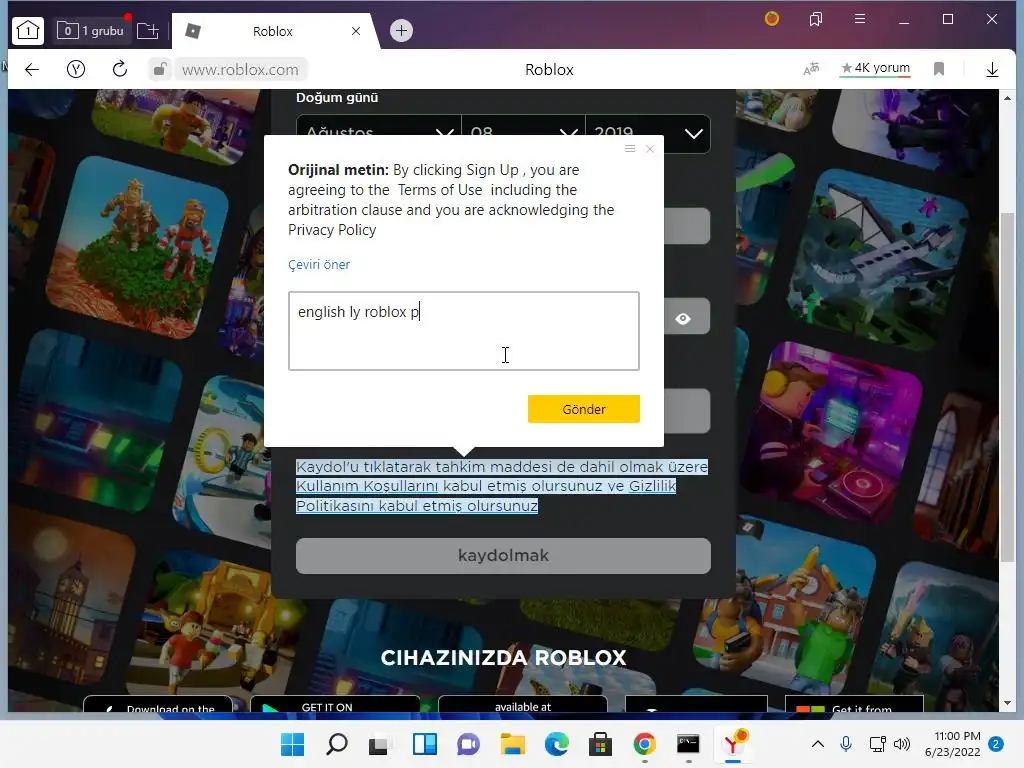Click the Yandex Browser taskbar icon

733,744
